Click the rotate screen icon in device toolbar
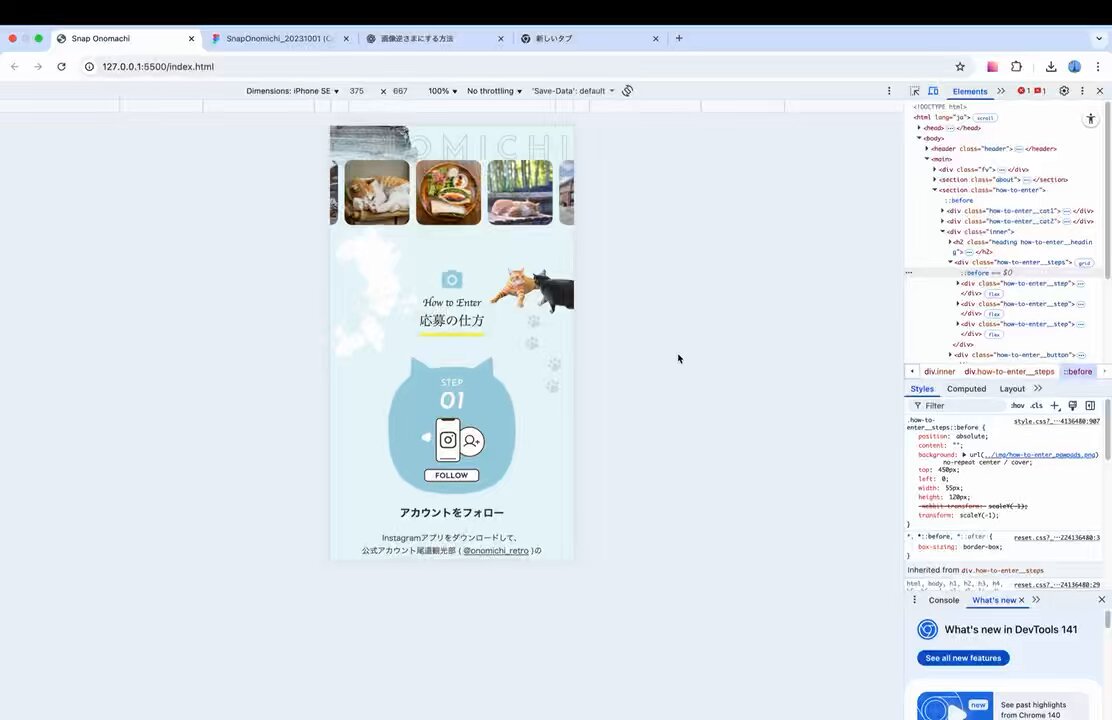1112x720 pixels. 628,91
